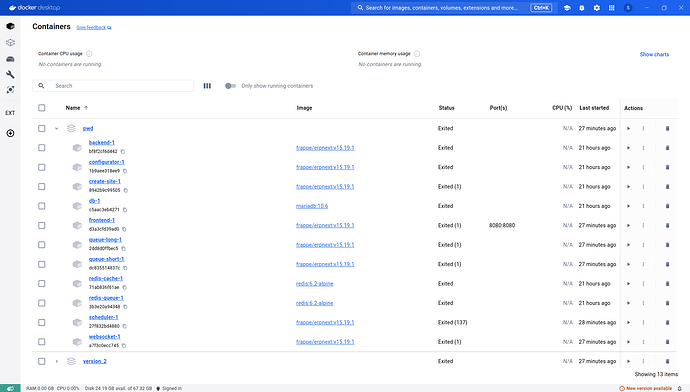The width and height of the screenshot is (690, 392).
Task: Copy the backend-1 container ID
Action: tap(123, 151)
